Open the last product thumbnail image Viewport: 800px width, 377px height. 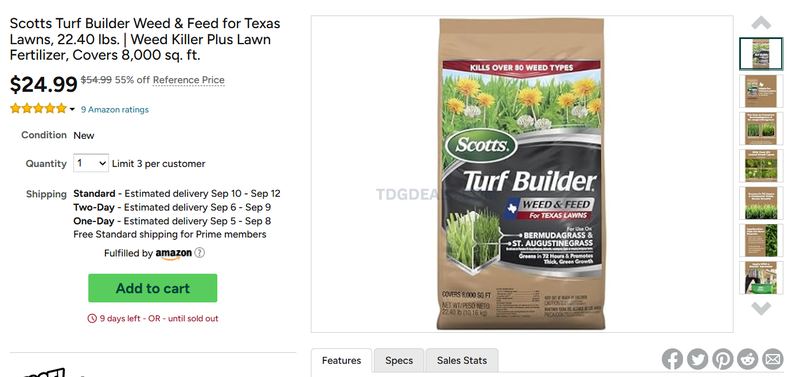coord(761,277)
